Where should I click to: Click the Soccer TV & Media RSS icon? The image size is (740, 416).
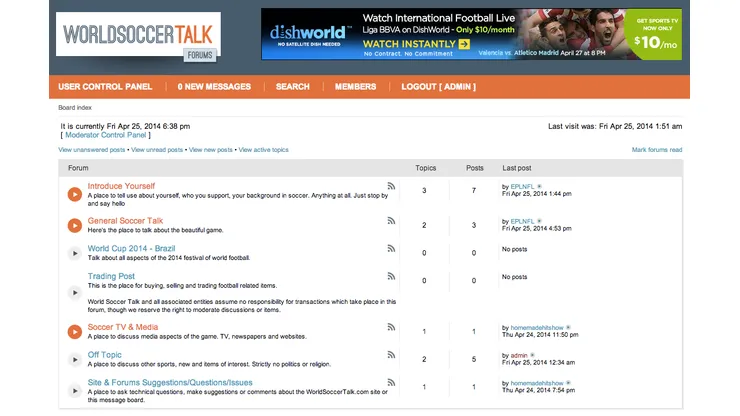tap(391, 327)
